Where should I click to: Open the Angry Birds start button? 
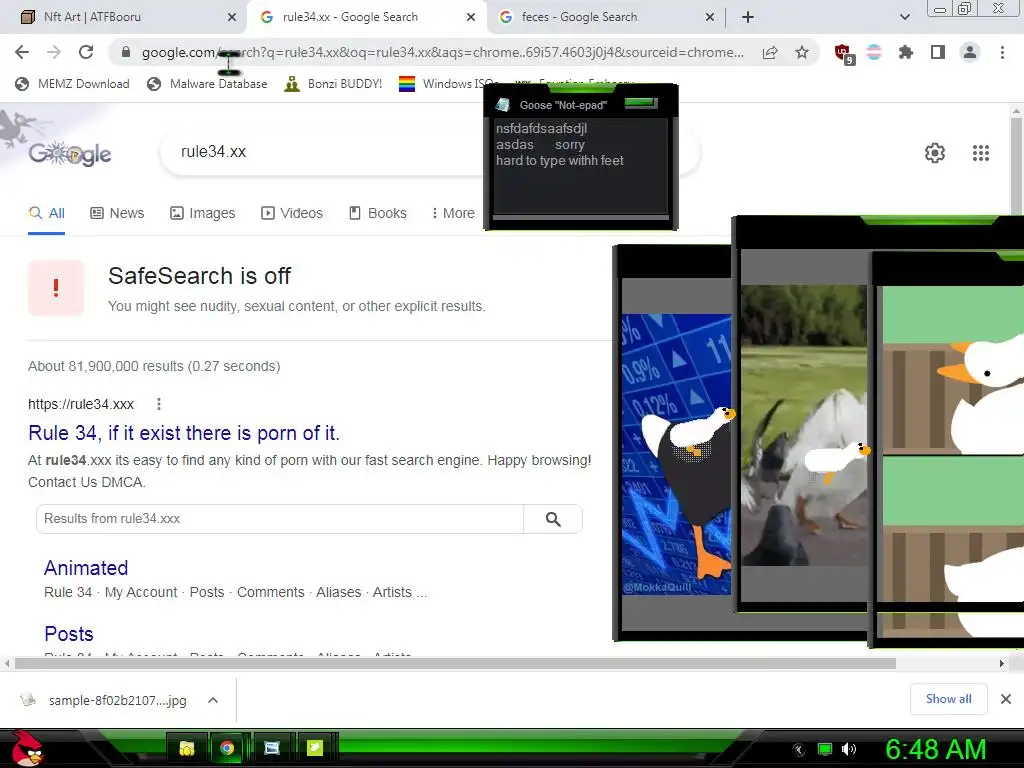click(27, 748)
